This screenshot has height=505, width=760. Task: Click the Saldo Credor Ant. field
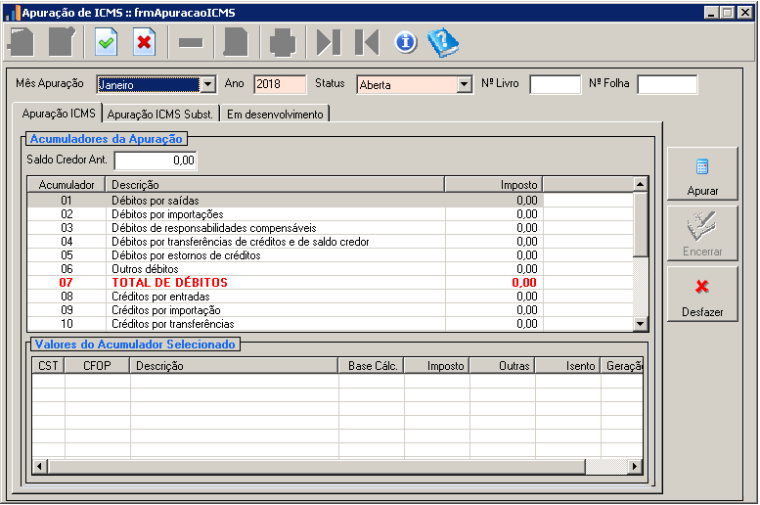(156, 160)
